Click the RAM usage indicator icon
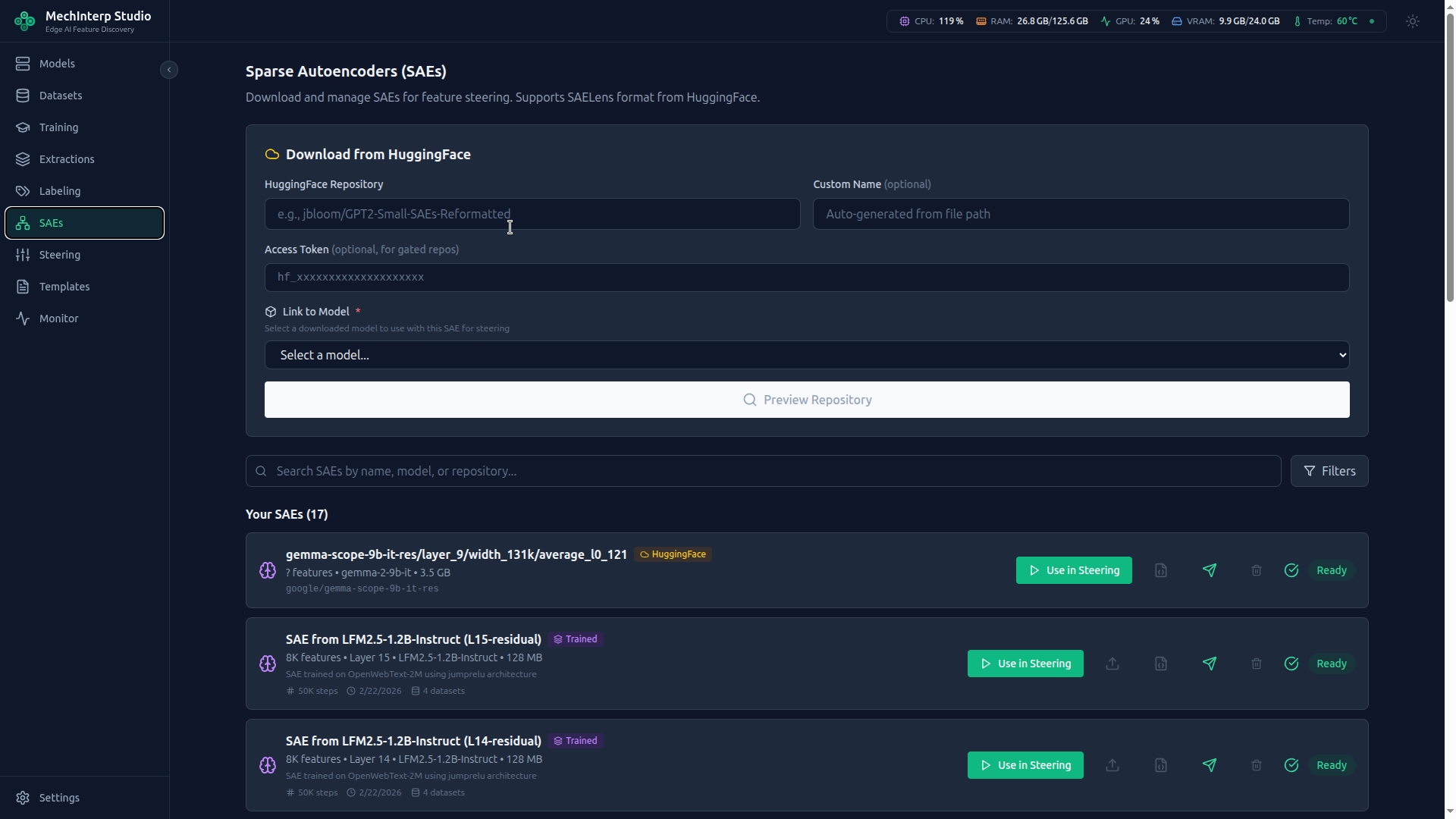 (981, 21)
